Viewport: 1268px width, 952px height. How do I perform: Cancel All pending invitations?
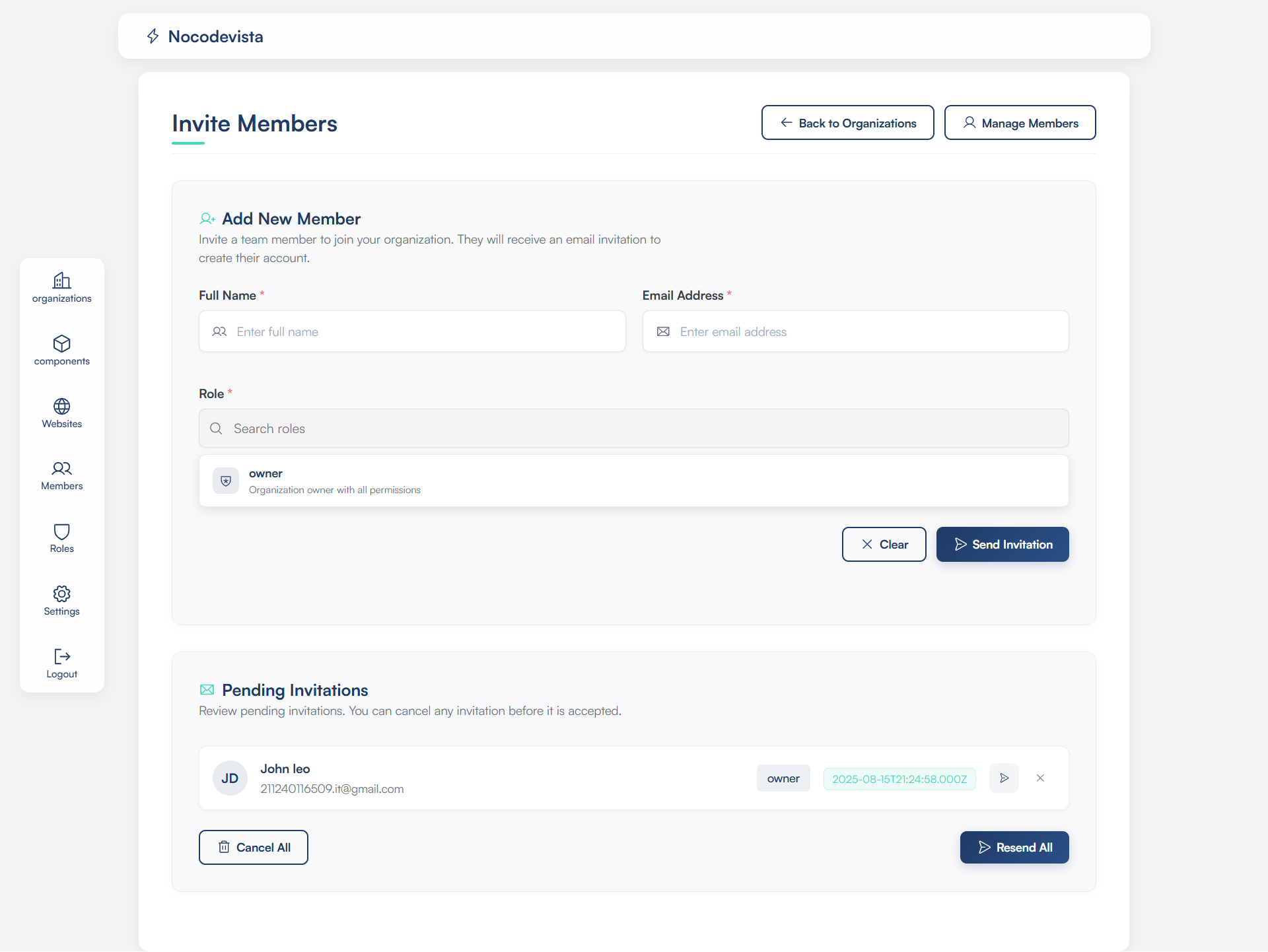(254, 848)
